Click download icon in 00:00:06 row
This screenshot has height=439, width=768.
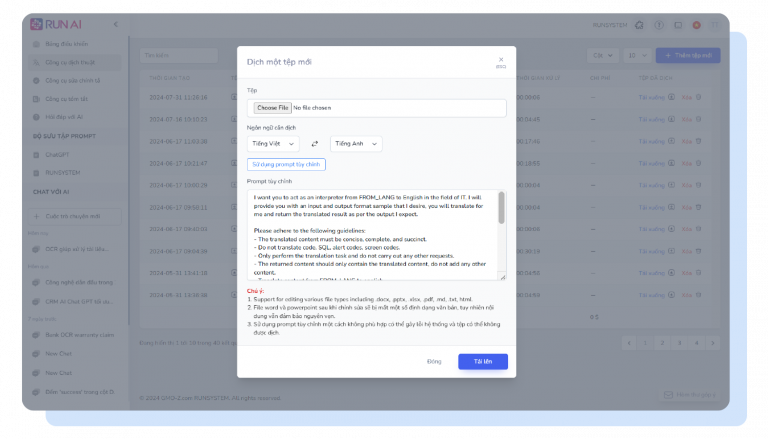672,98
